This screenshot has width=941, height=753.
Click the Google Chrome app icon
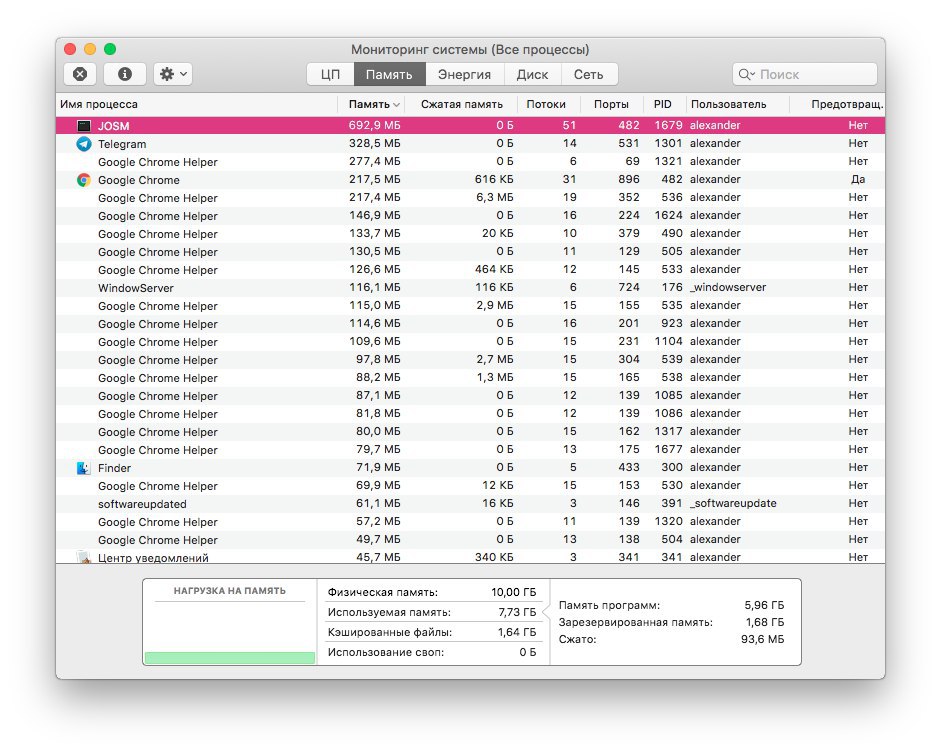[x=84, y=180]
